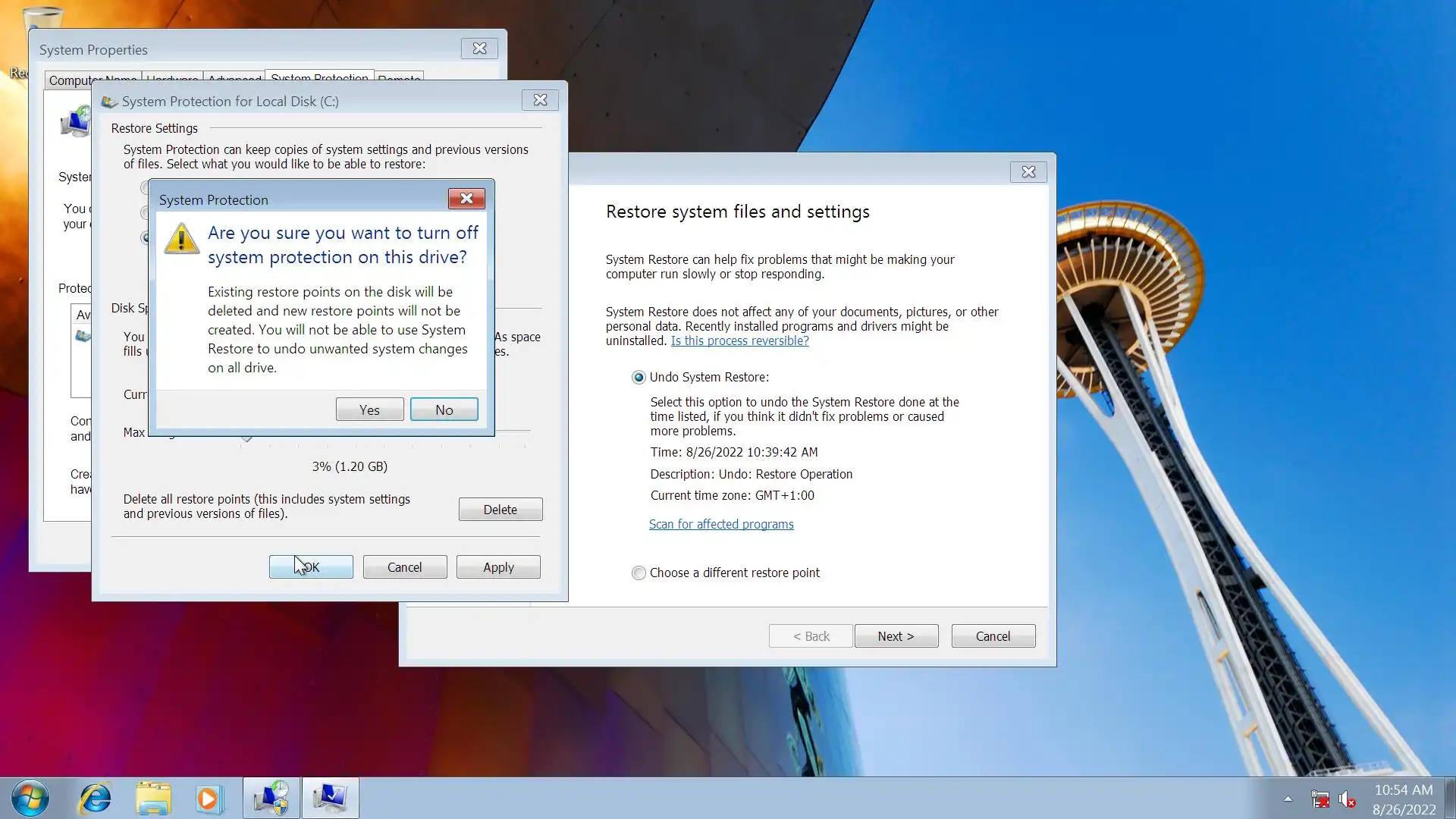The image size is (1456, 819).
Task: Launch Internet Explorer from the taskbar
Action: (x=96, y=798)
